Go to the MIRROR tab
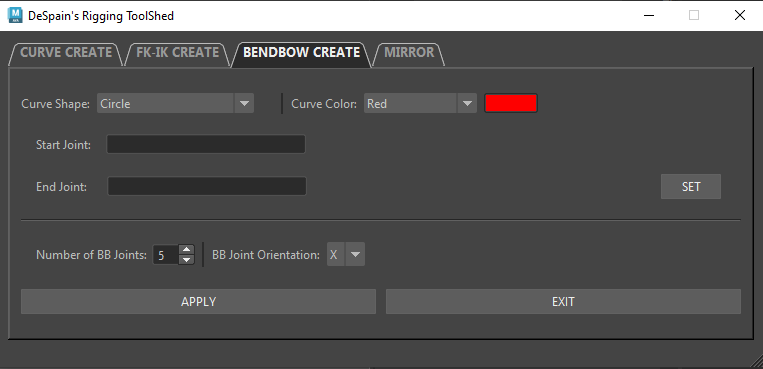 409,54
